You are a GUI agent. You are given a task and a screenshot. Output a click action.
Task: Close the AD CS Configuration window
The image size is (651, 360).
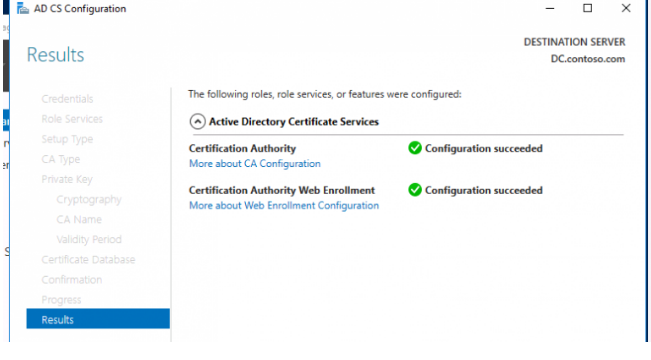tap(626, 8)
